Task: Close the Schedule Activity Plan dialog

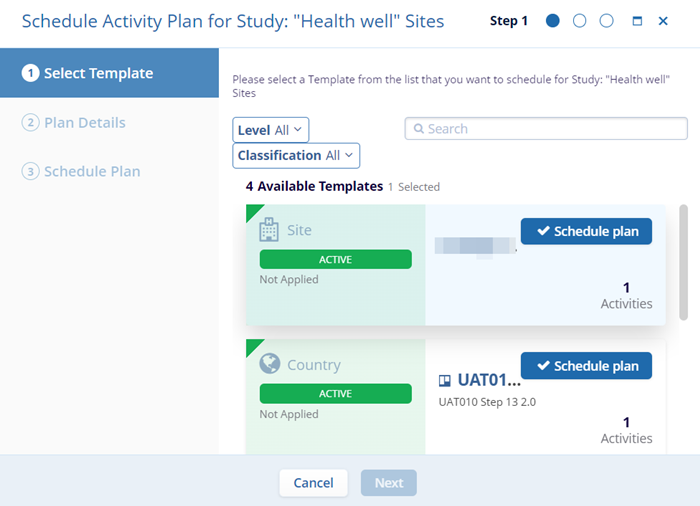Action: (x=663, y=21)
